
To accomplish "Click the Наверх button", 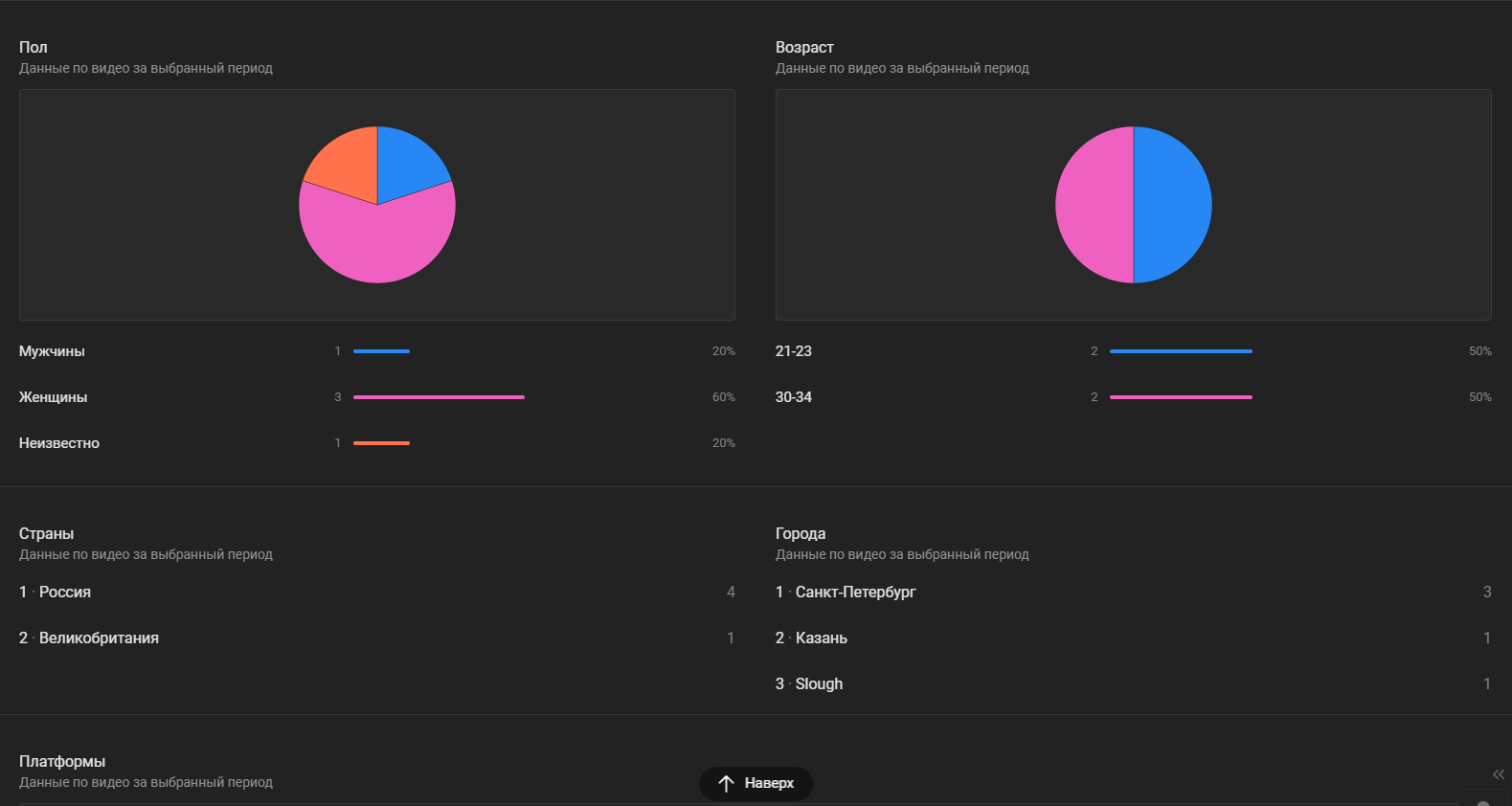I will (x=756, y=784).
